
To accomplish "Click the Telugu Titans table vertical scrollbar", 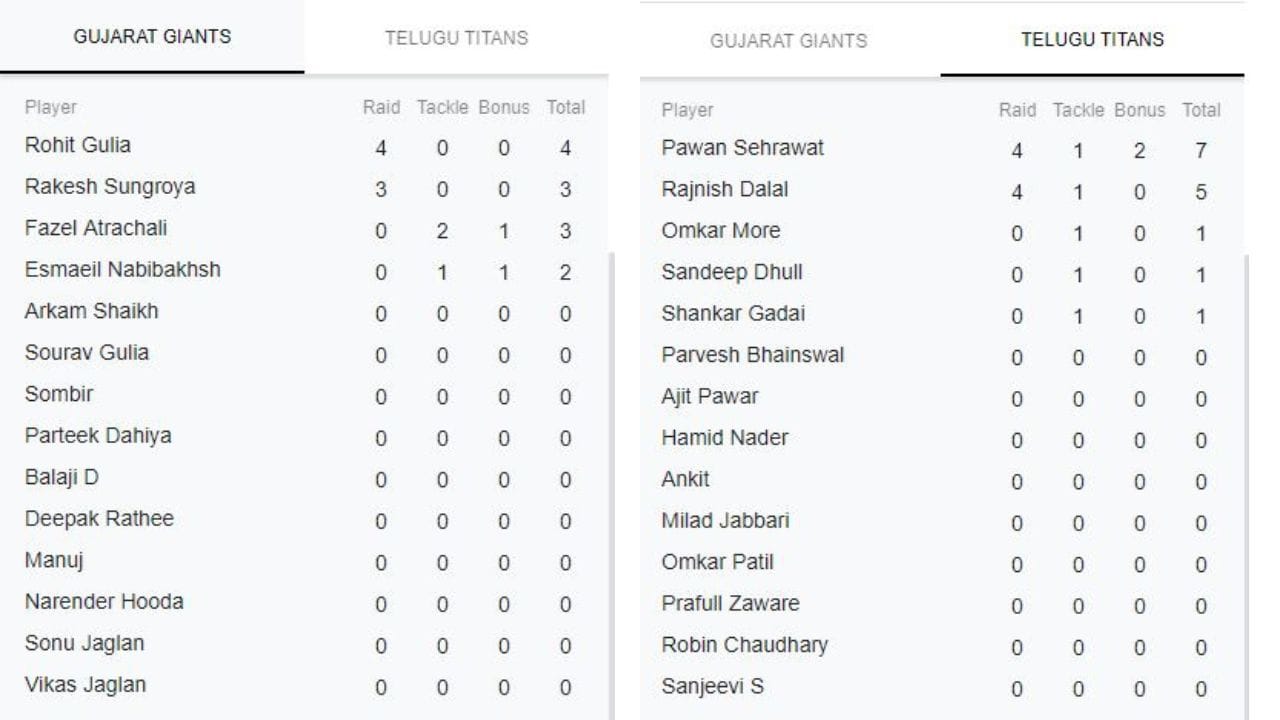I will pos(1246,480).
